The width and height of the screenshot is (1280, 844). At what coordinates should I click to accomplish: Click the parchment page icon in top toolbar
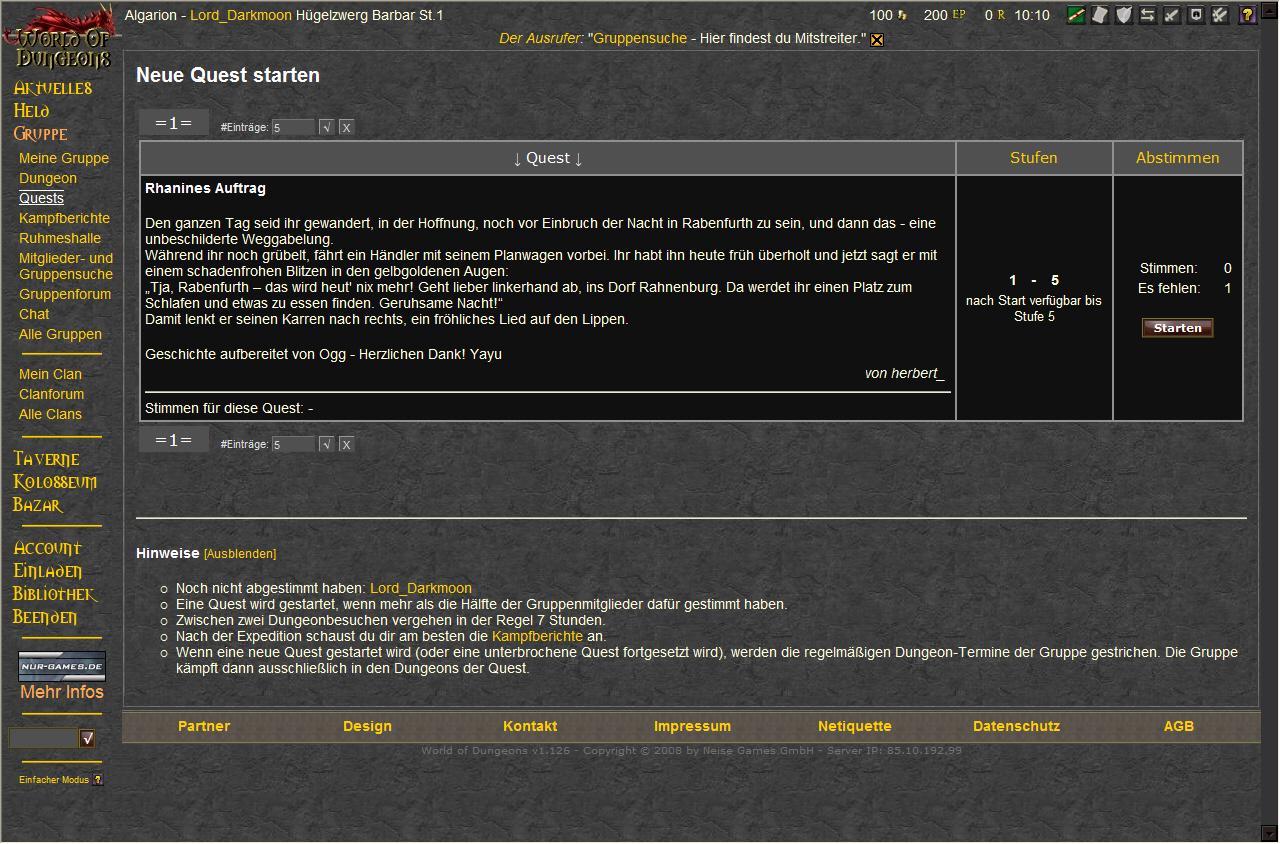tap(1100, 15)
